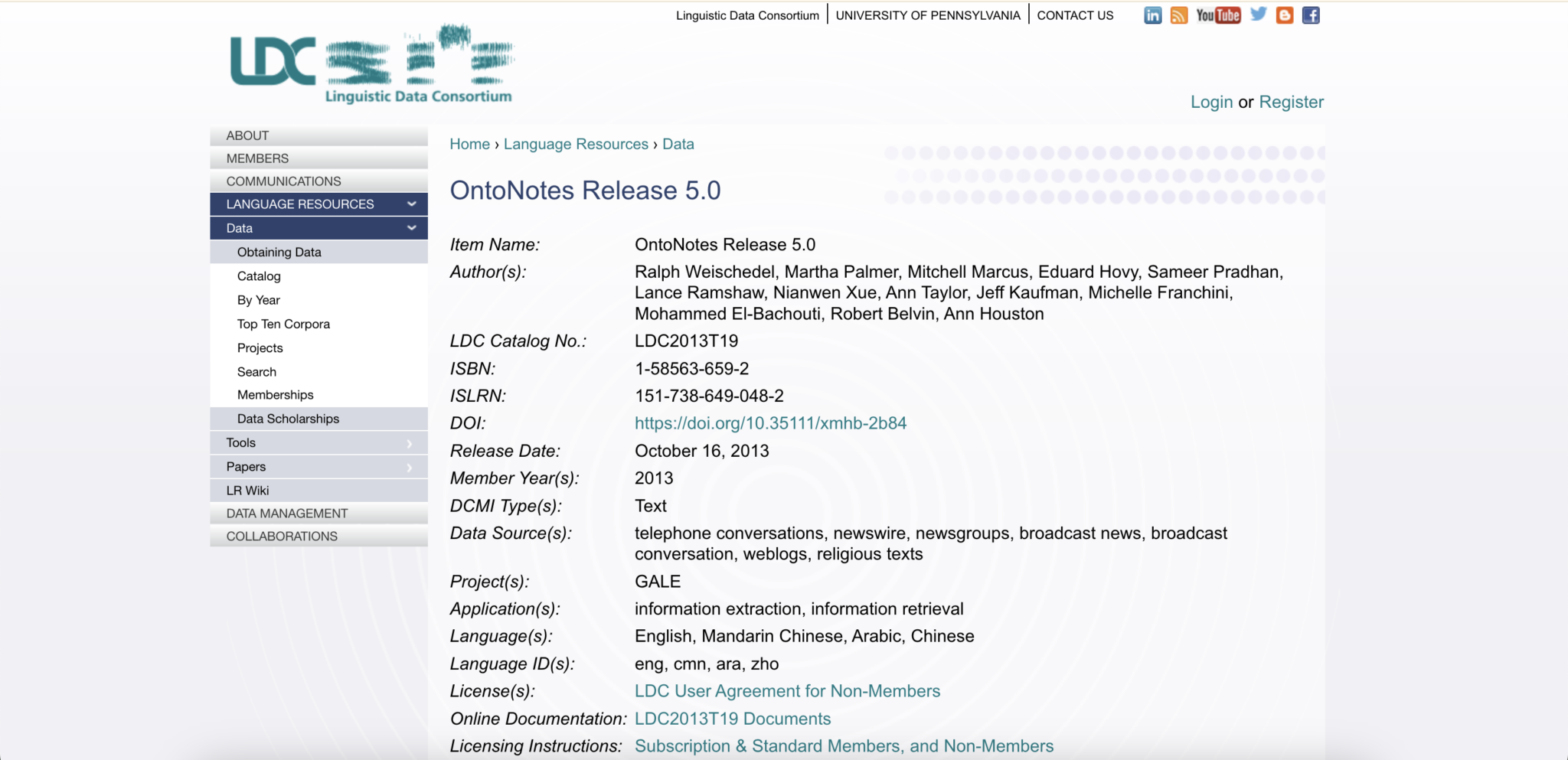Open LDC User Agreement for Non-Members
This screenshot has height=760, width=1568.
pyautogui.click(x=787, y=691)
